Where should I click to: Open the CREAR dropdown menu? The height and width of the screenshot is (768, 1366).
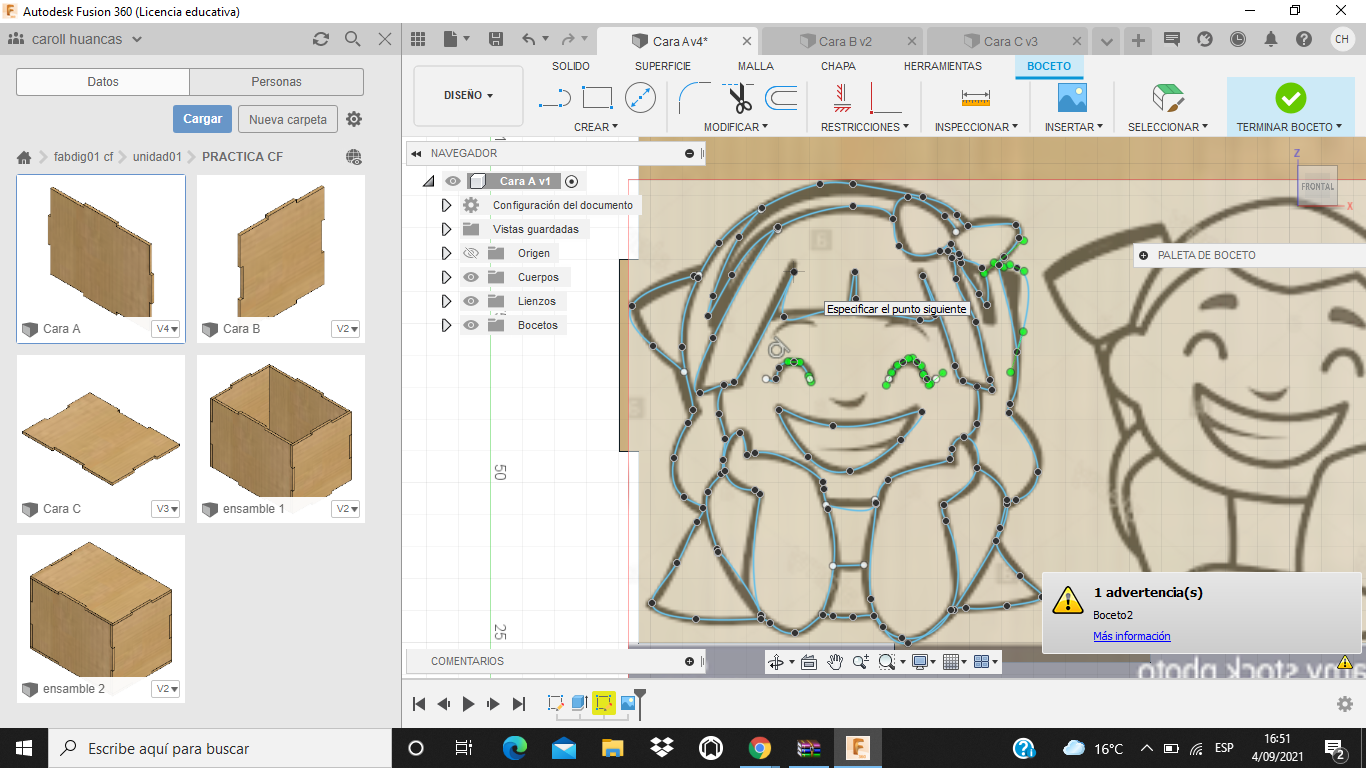pos(596,127)
